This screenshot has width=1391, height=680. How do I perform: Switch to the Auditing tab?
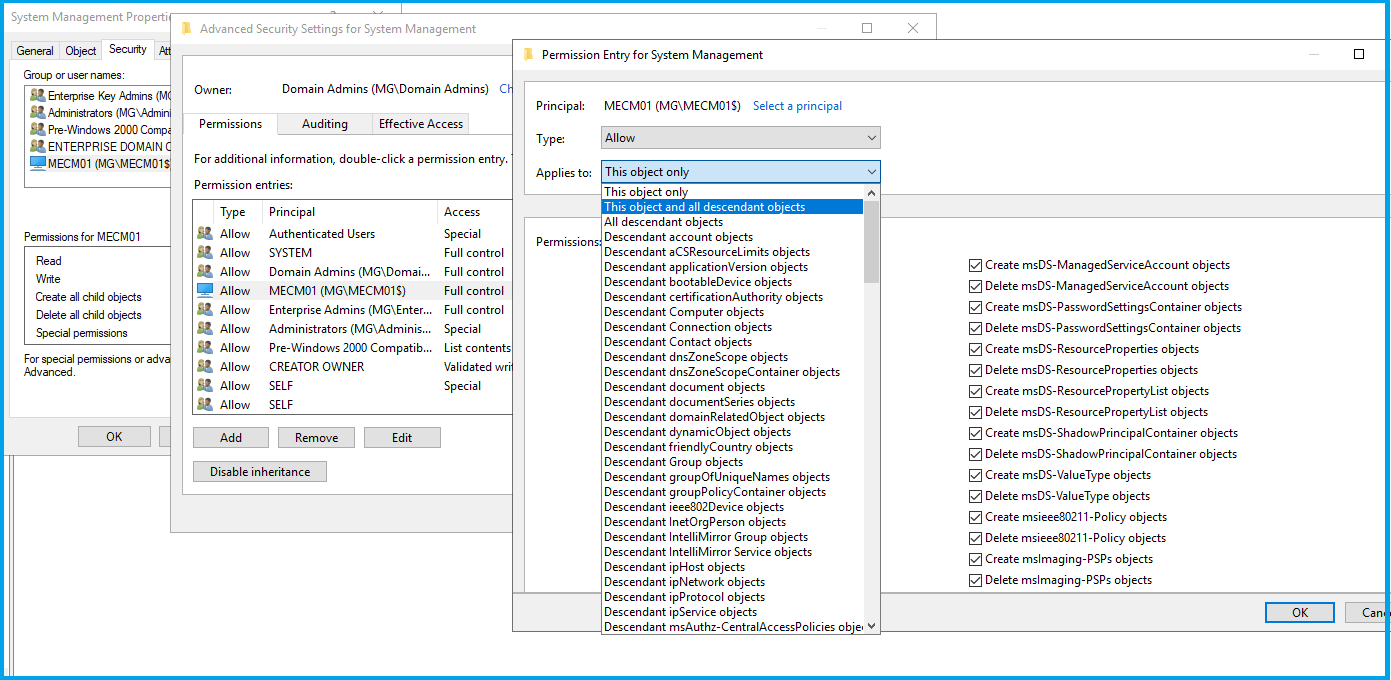click(325, 124)
